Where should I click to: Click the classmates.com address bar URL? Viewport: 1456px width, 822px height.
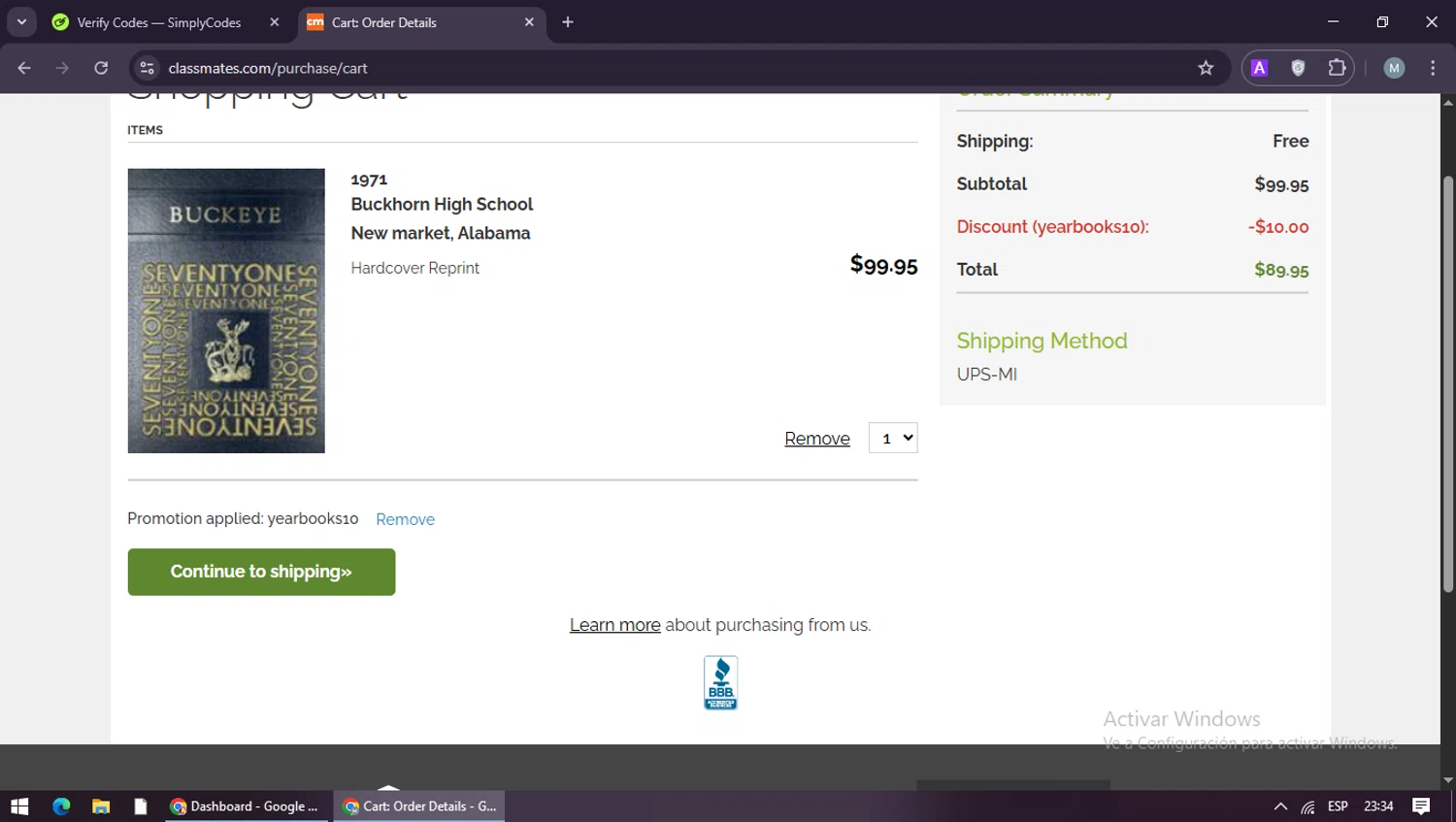point(268,68)
